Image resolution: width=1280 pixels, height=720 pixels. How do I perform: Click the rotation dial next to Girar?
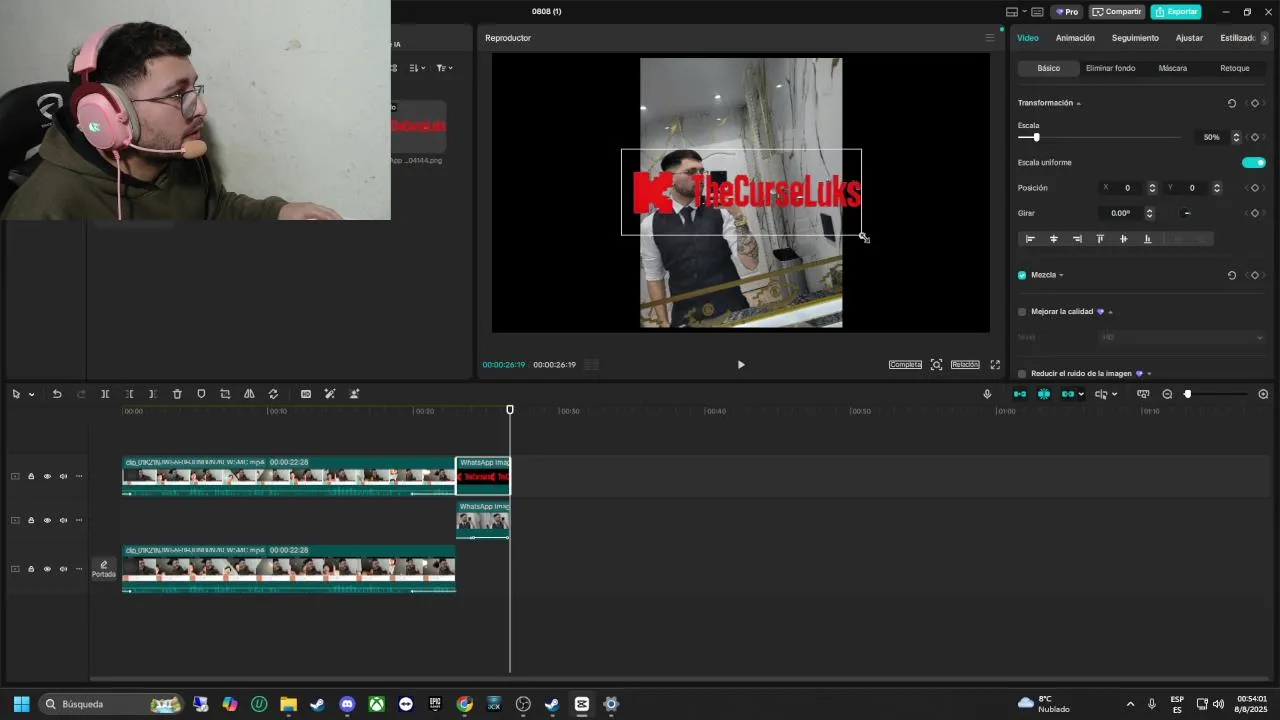[x=1187, y=213]
